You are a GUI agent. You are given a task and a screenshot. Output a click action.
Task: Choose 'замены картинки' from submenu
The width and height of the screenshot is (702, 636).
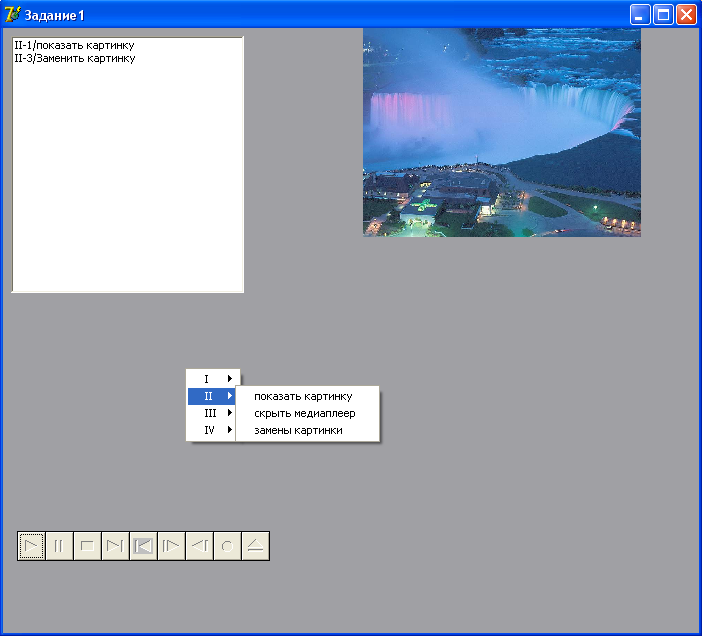[x=307, y=431]
